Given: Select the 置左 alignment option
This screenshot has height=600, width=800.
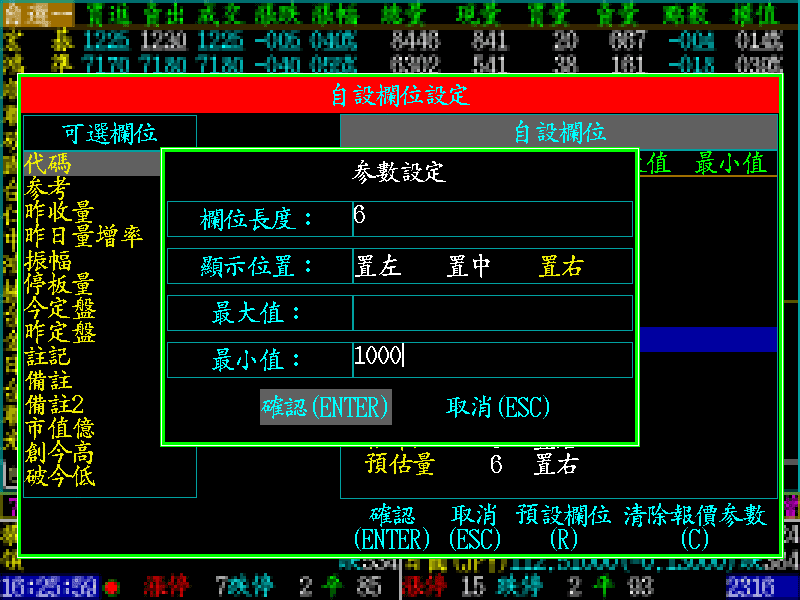Looking at the screenshot, I should [378, 267].
